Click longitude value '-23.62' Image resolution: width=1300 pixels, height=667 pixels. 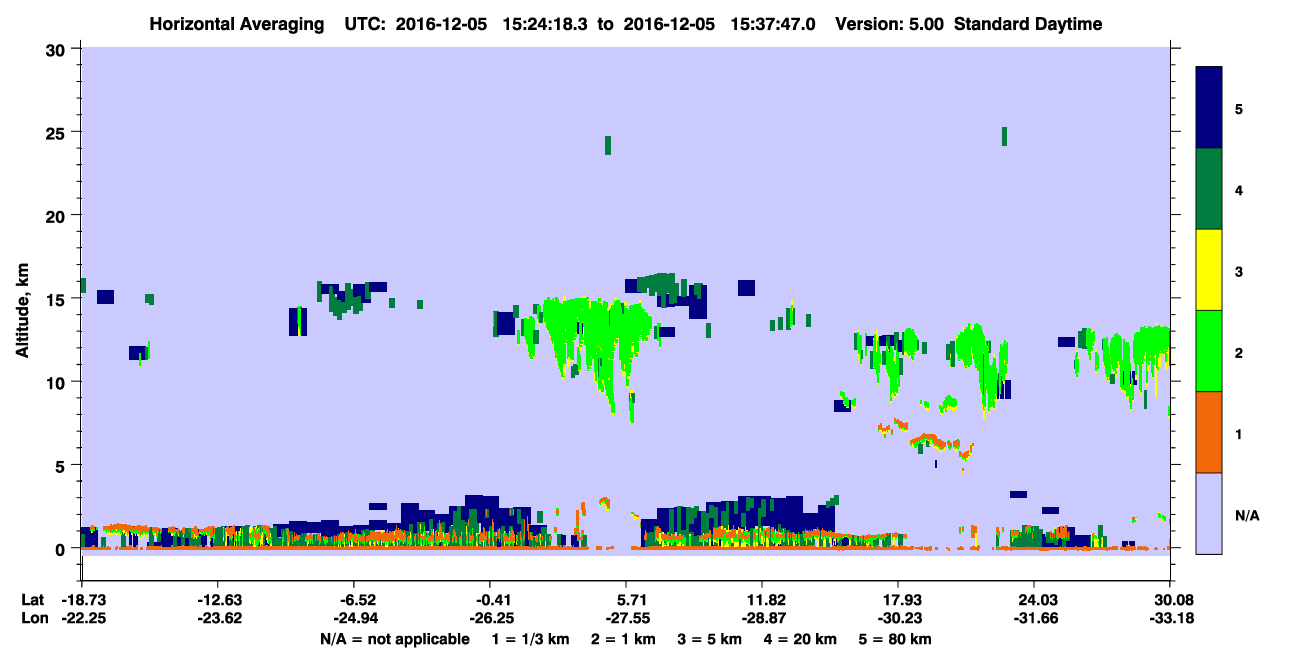click(218, 618)
